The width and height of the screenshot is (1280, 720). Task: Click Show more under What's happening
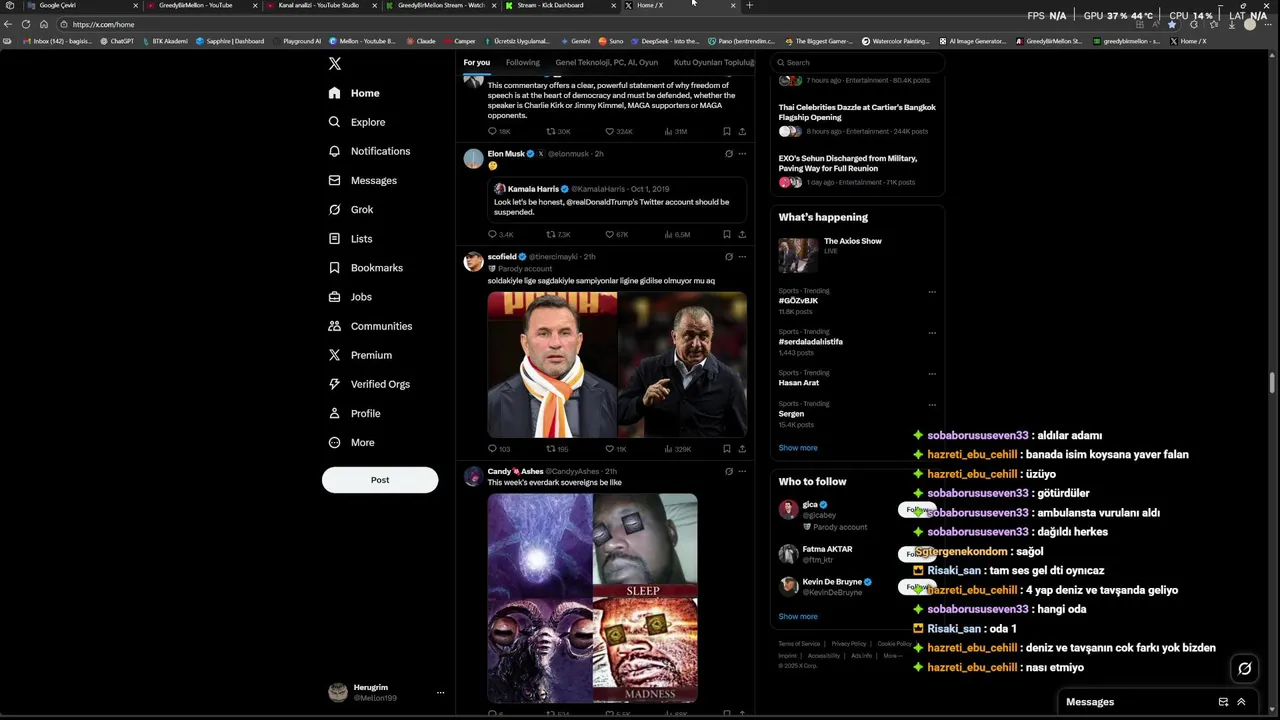pyautogui.click(x=798, y=448)
